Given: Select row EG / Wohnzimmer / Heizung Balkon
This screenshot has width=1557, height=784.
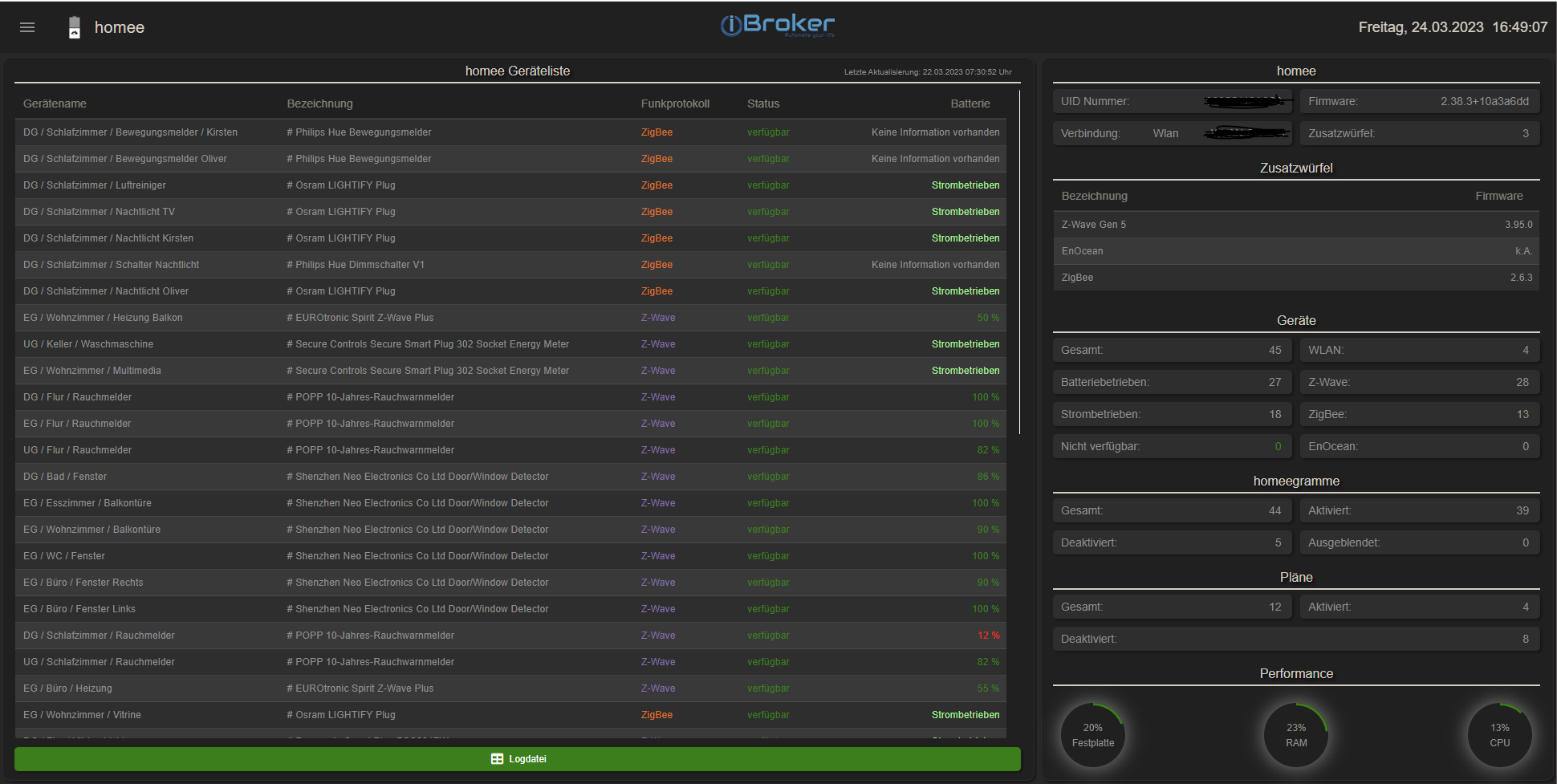Looking at the screenshot, I should (510, 318).
